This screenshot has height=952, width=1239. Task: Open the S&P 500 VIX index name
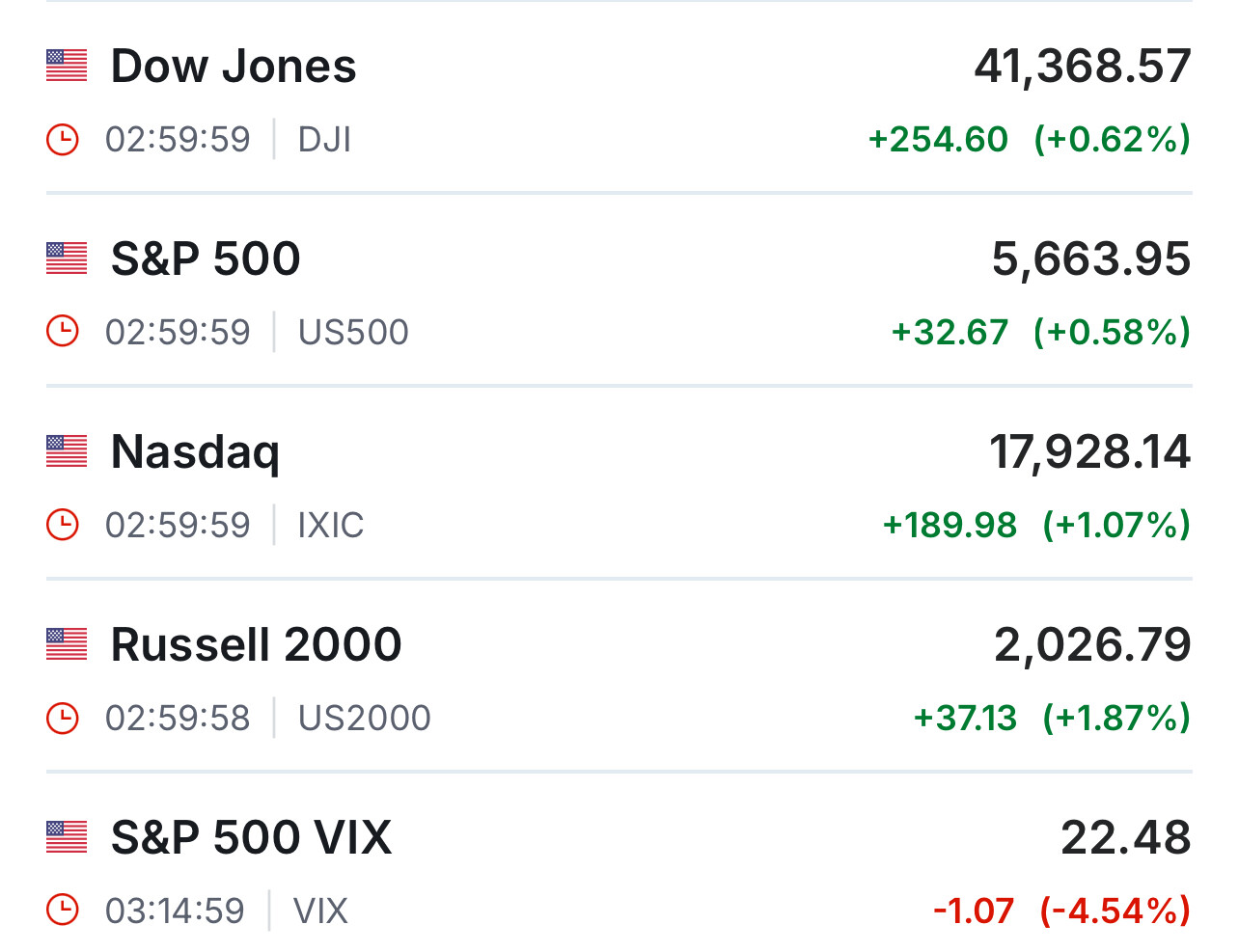(x=251, y=838)
